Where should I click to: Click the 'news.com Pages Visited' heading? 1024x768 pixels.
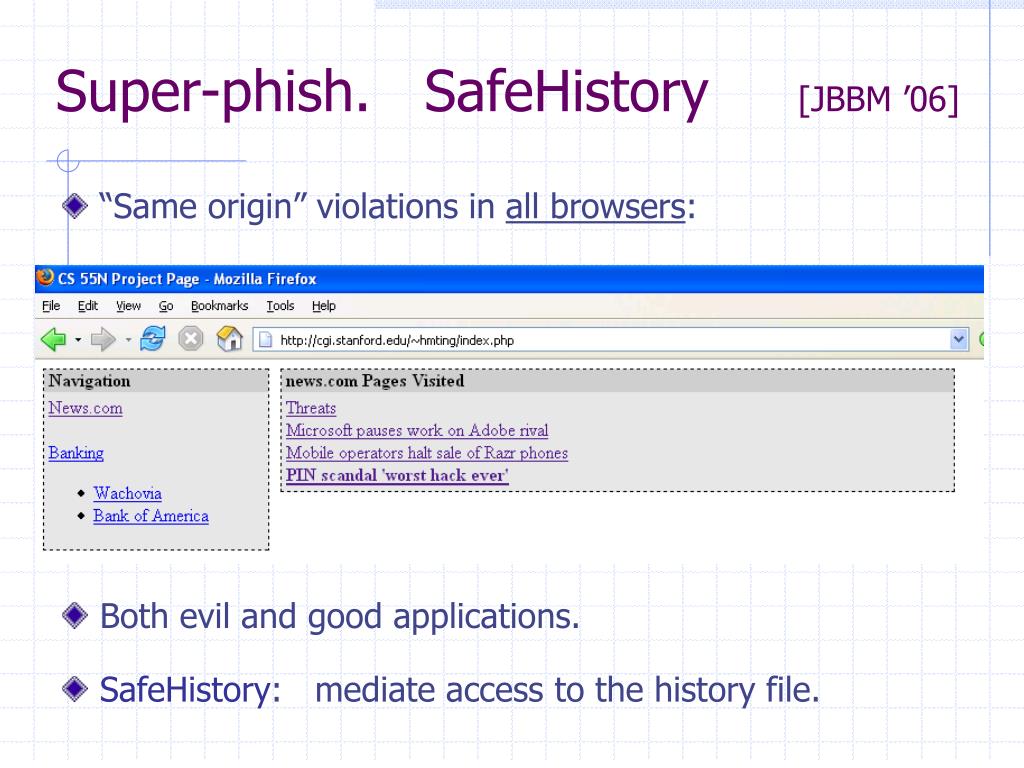click(x=375, y=381)
